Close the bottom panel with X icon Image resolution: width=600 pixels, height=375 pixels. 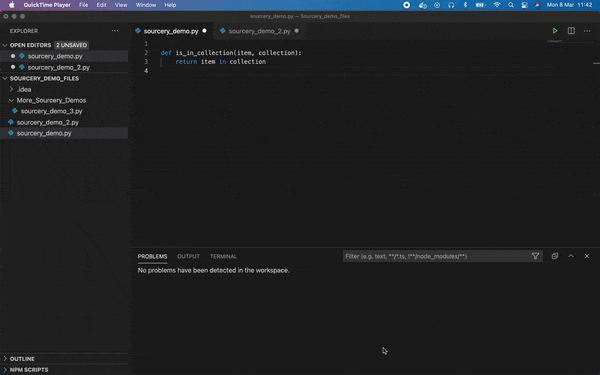(x=587, y=256)
